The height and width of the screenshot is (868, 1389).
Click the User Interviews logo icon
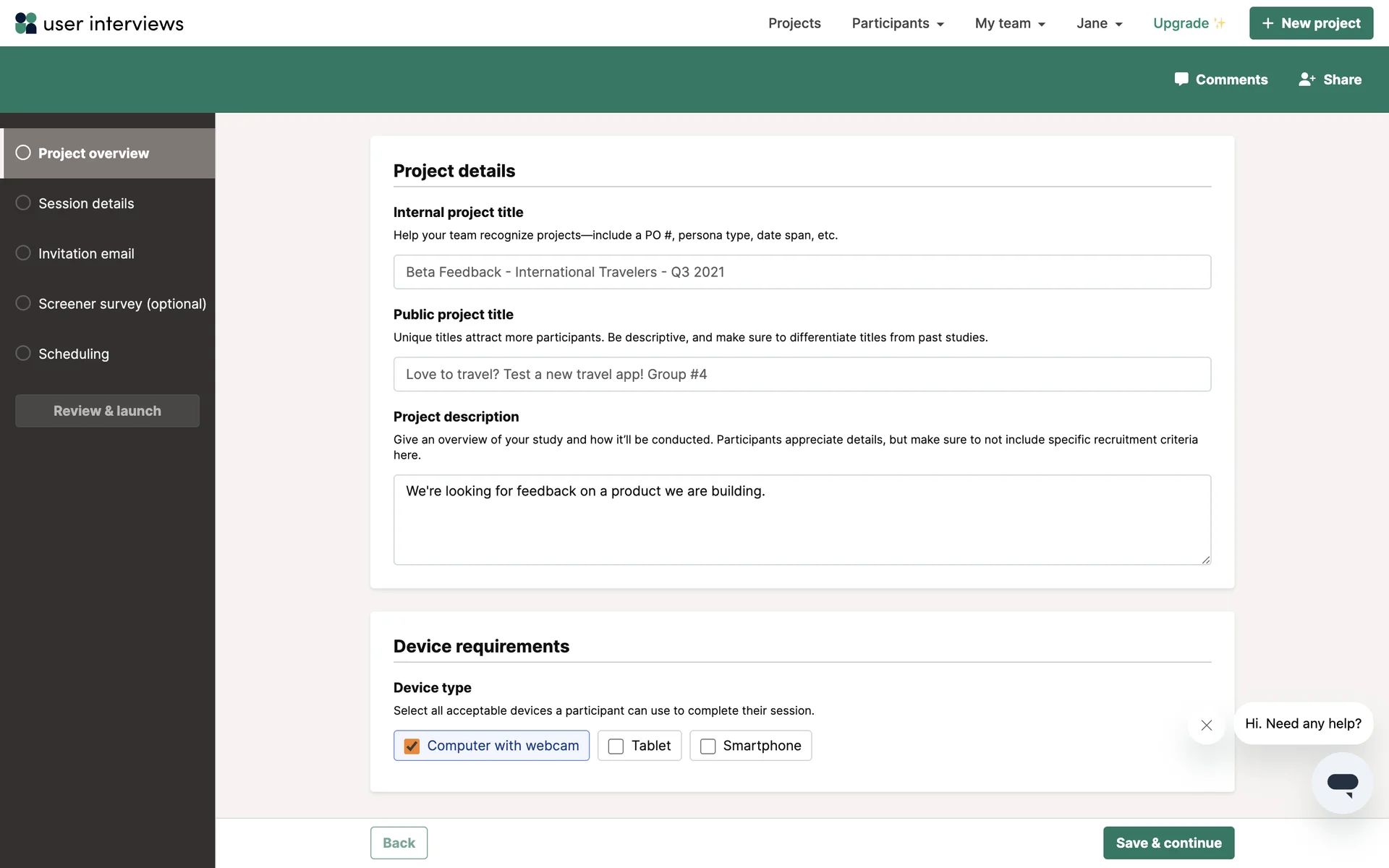(26, 23)
